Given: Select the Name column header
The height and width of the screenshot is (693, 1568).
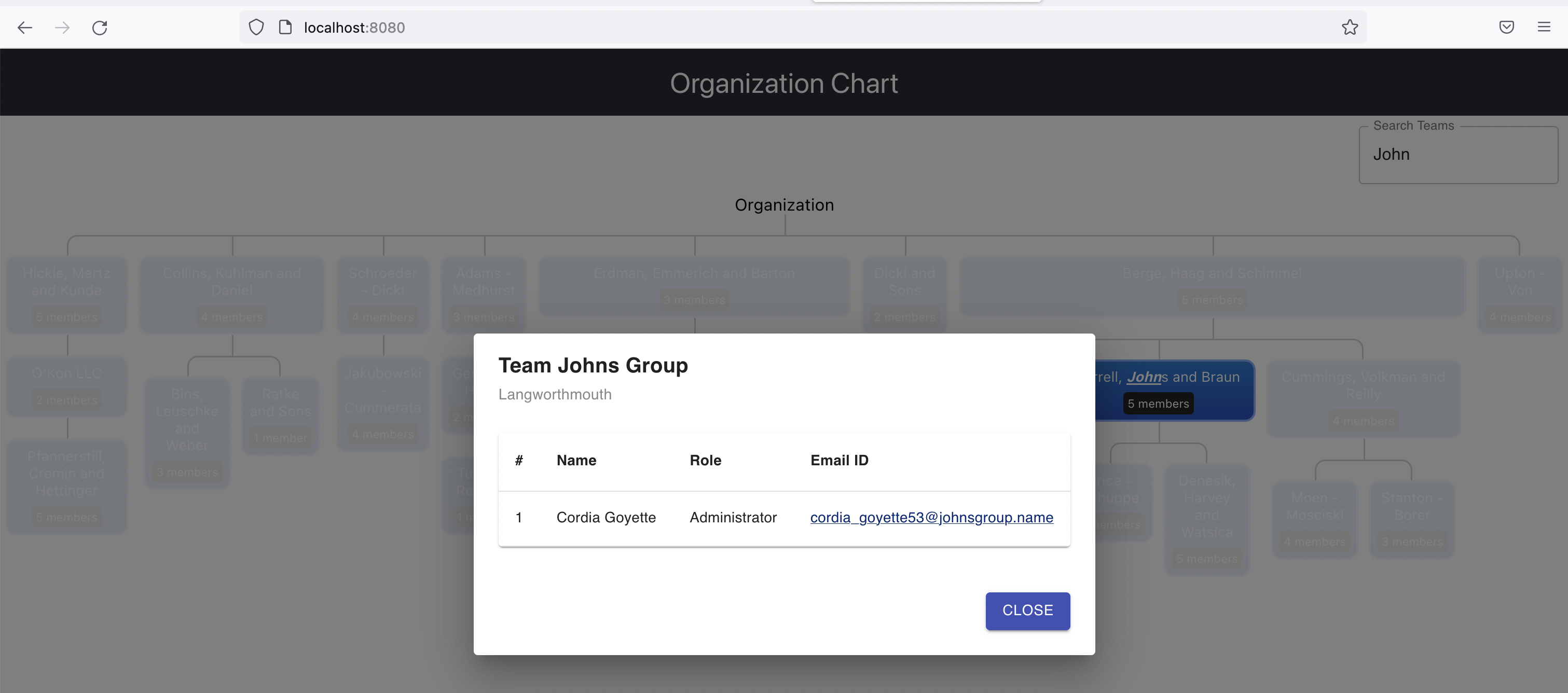Looking at the screenshot, I should [576, 460].
